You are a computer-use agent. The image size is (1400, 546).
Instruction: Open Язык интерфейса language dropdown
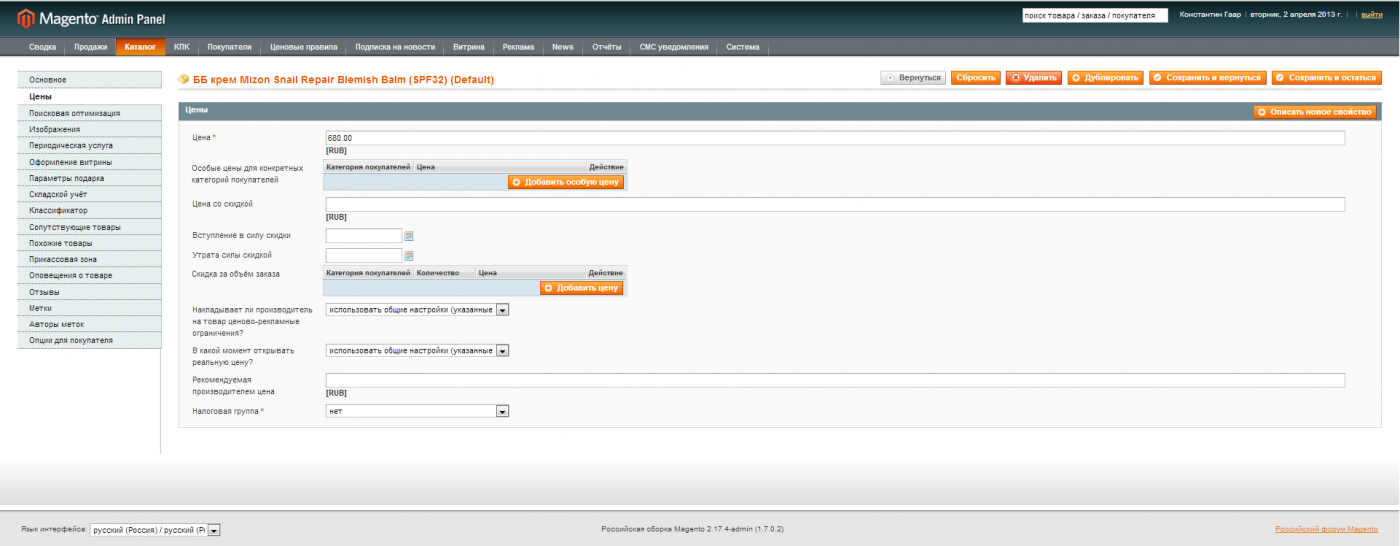click(x=155, y=530)
